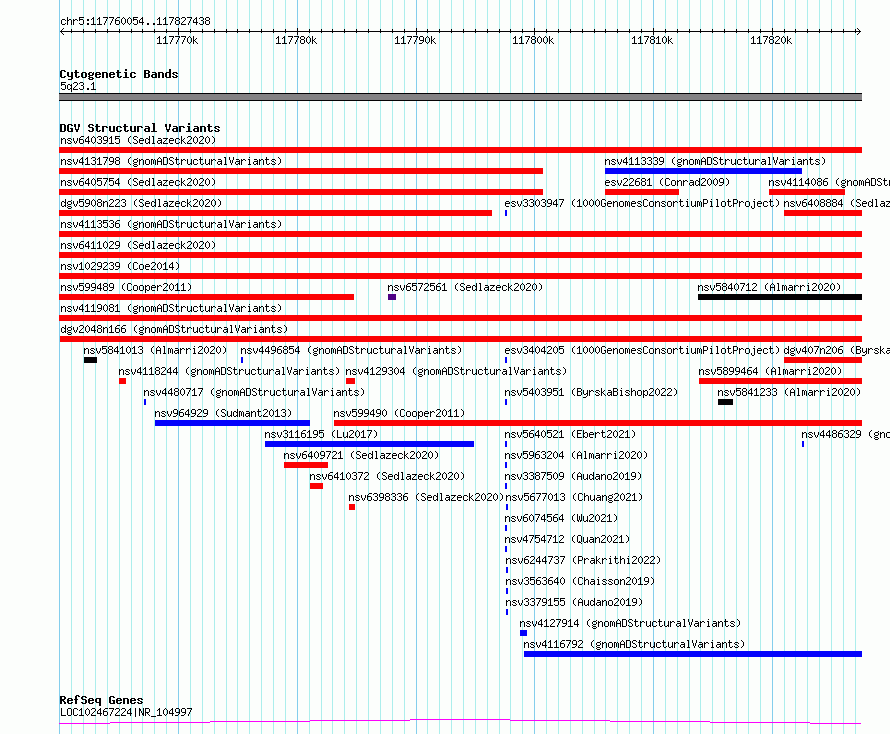The width and height of the screenshot is (890, 734).
Task: Click nsv4113339 (gnomADStructuralVariants) label
Action: (715, 161)
